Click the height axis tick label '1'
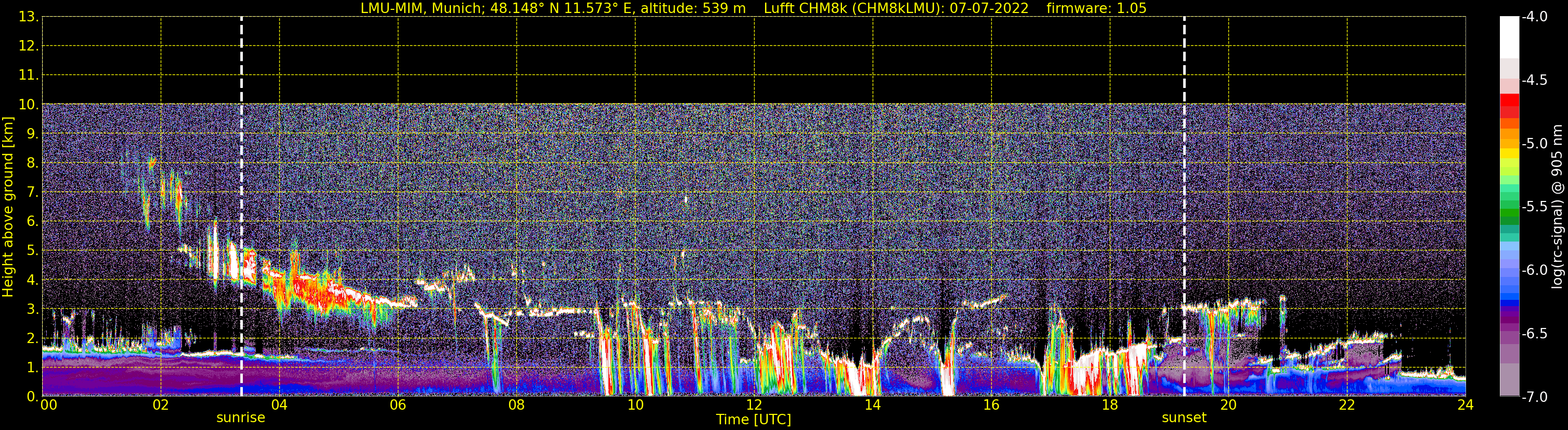 (32, 368)
